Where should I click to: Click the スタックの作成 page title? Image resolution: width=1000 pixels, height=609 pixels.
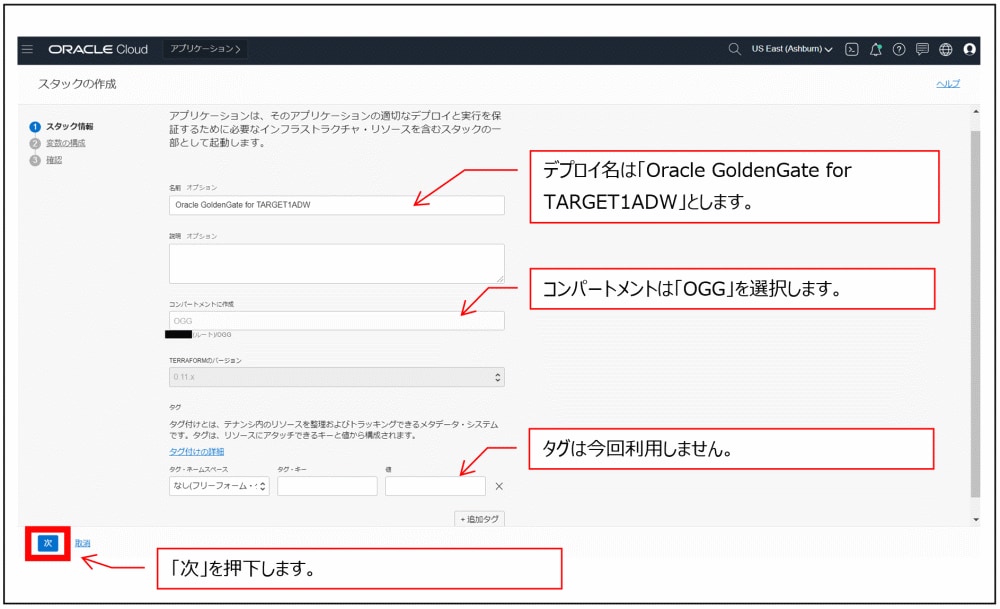coord(77,84)
